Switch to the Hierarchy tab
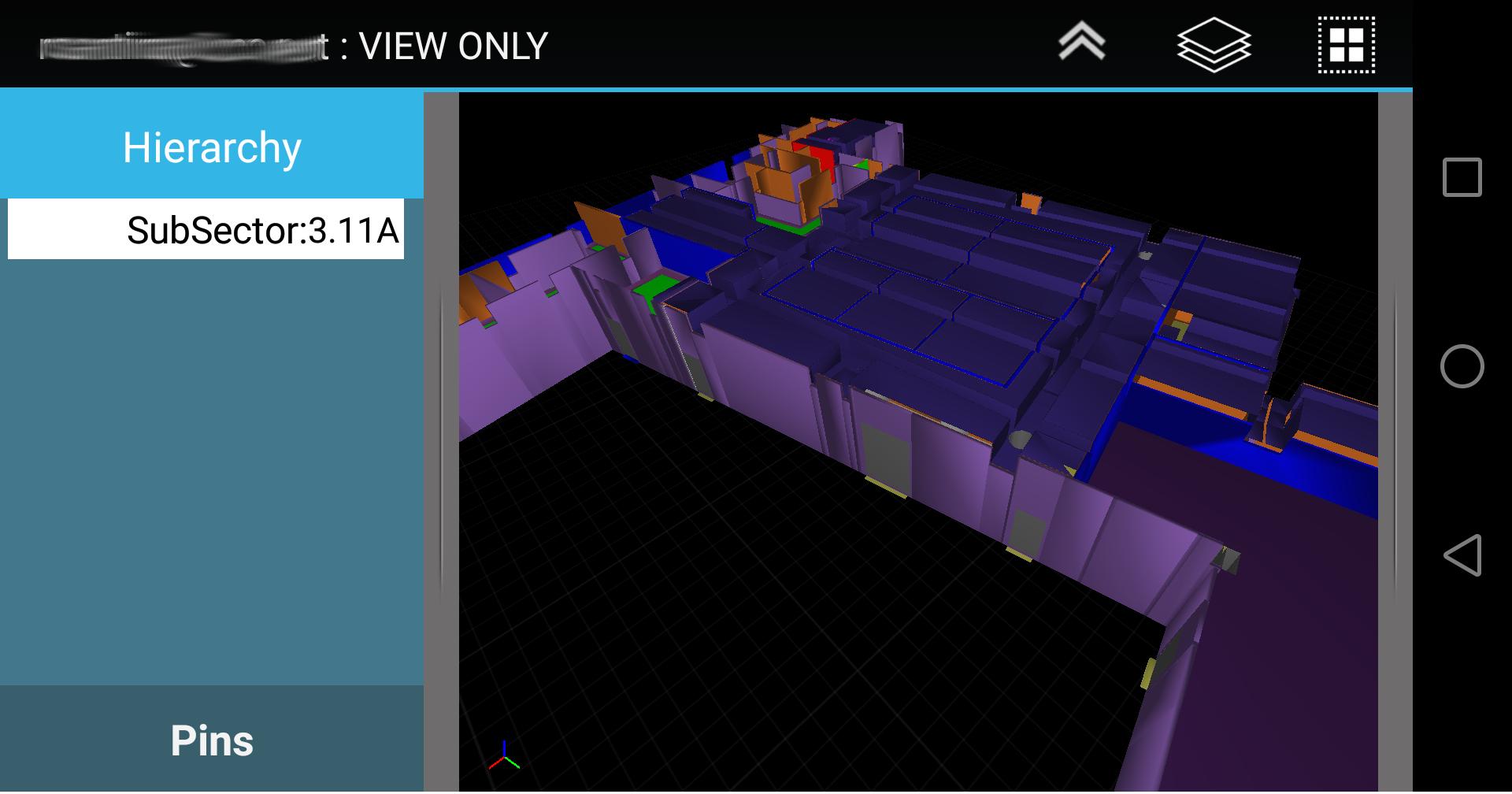The image size is (1512, 794). tap(213, 146)
